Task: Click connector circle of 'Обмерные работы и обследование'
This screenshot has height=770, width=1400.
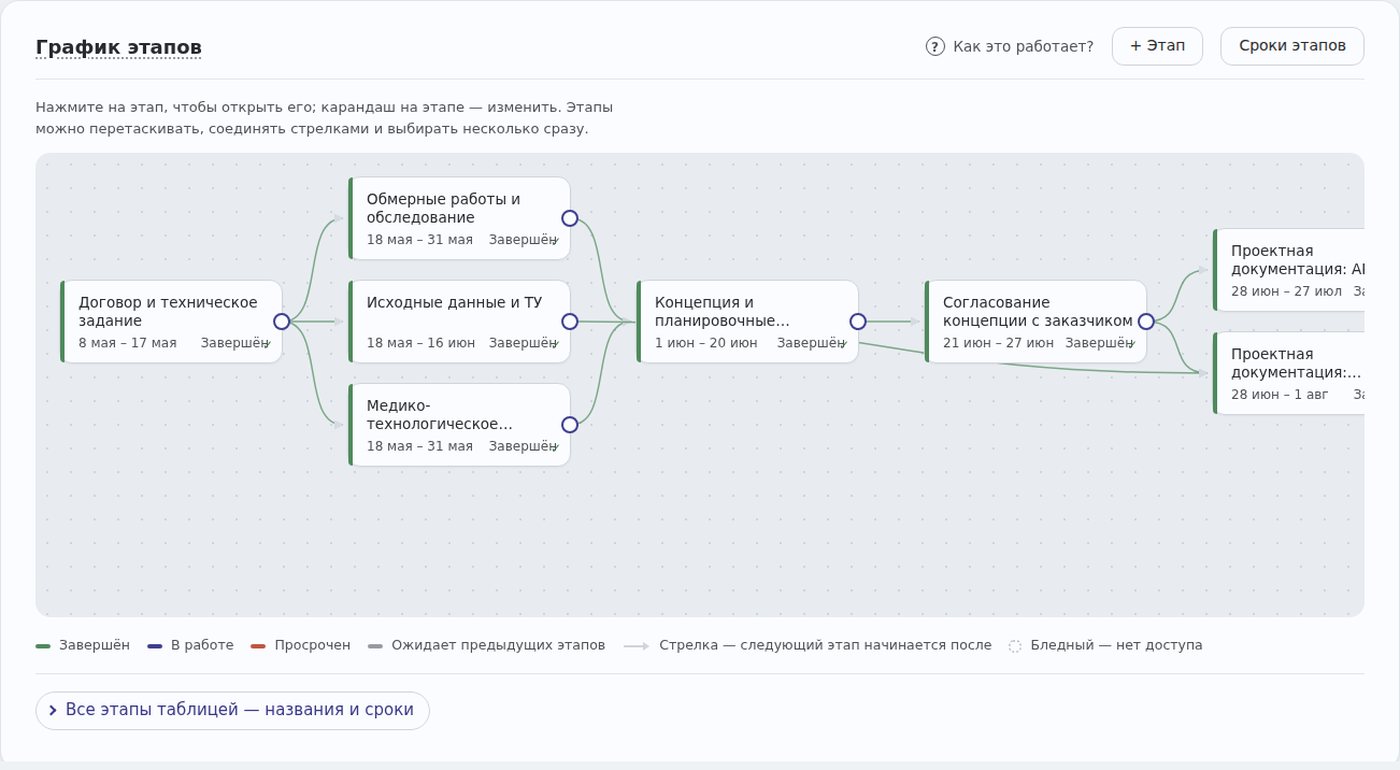Action: click(569, 218)
